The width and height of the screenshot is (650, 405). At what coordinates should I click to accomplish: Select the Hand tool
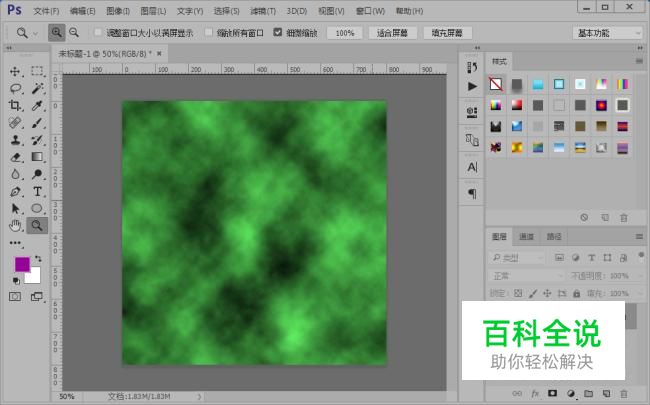(15, 226)
